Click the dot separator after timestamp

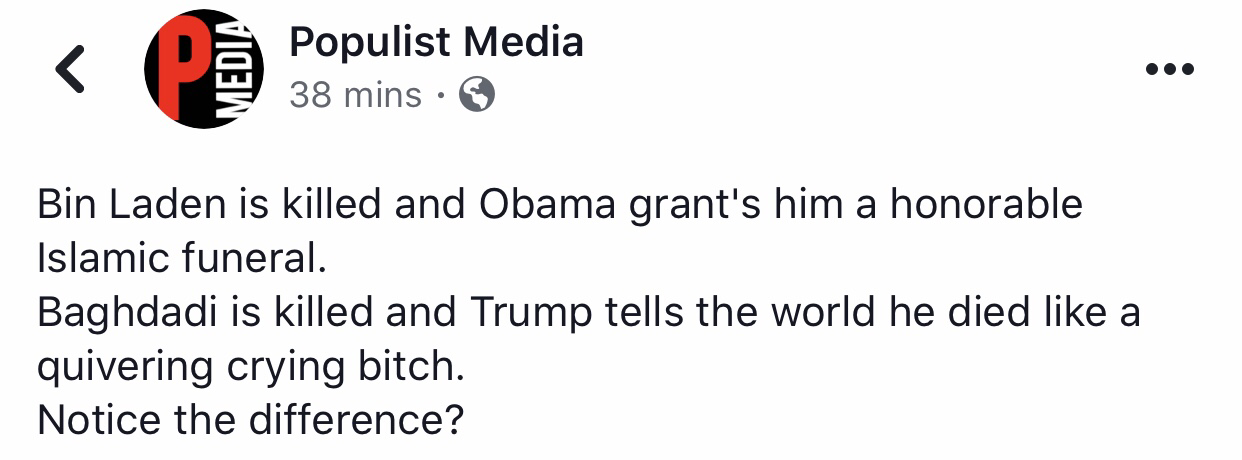click(x=440, y=96)
